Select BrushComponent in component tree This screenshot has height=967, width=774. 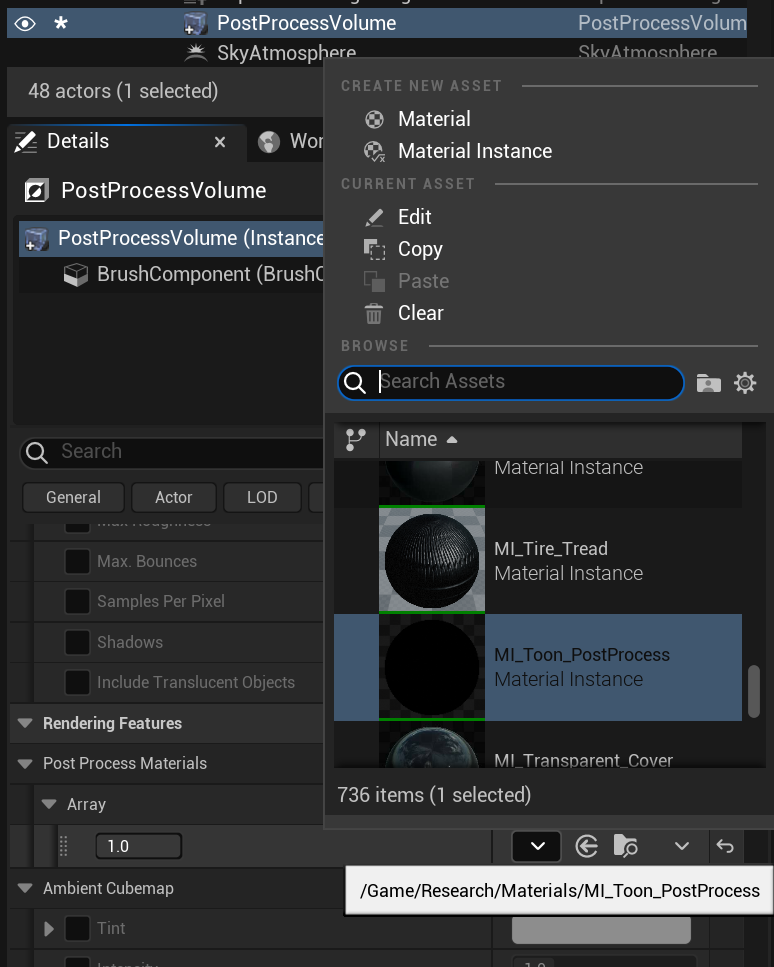(171, 274)
